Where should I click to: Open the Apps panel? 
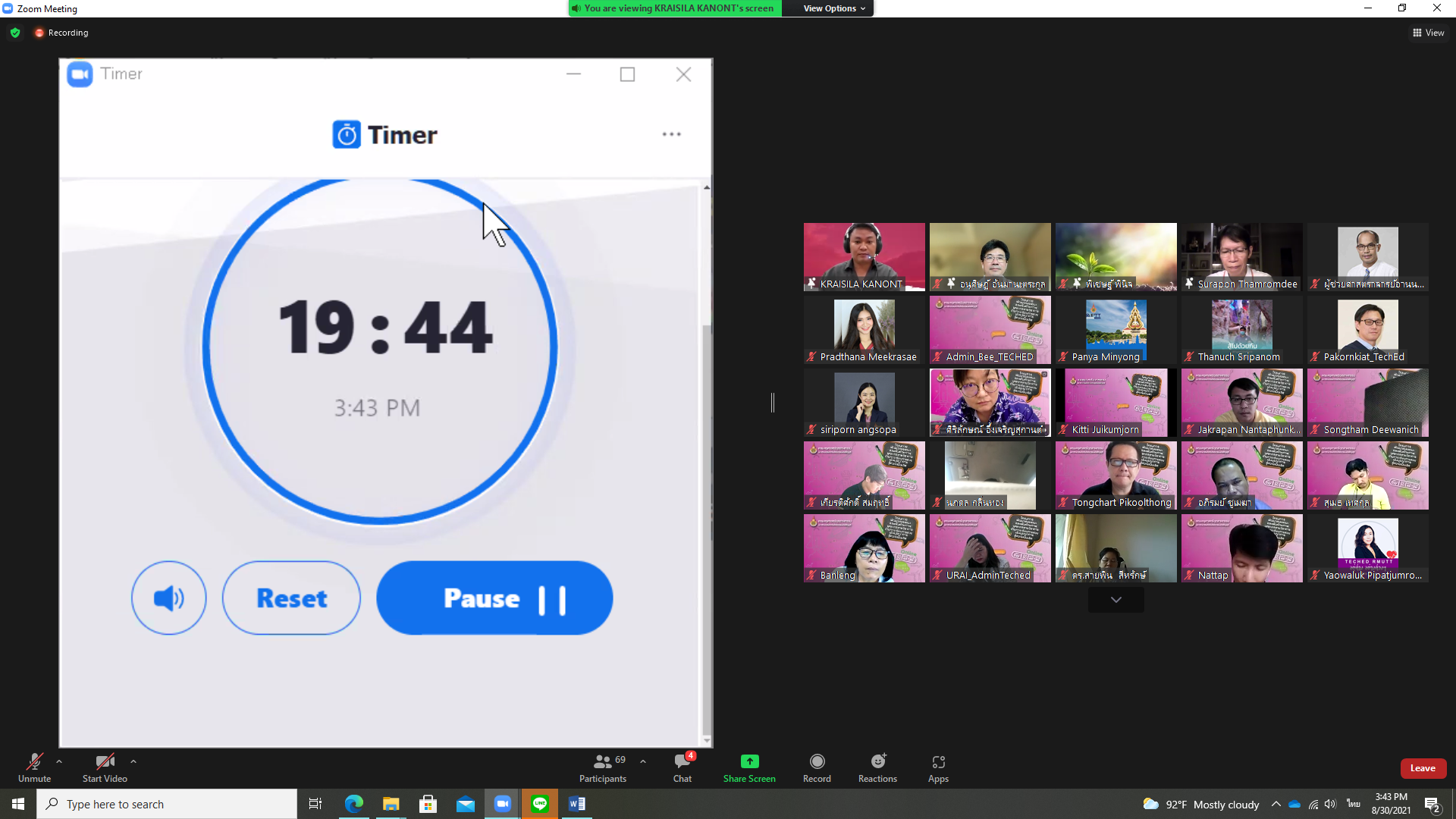(938, 767)
